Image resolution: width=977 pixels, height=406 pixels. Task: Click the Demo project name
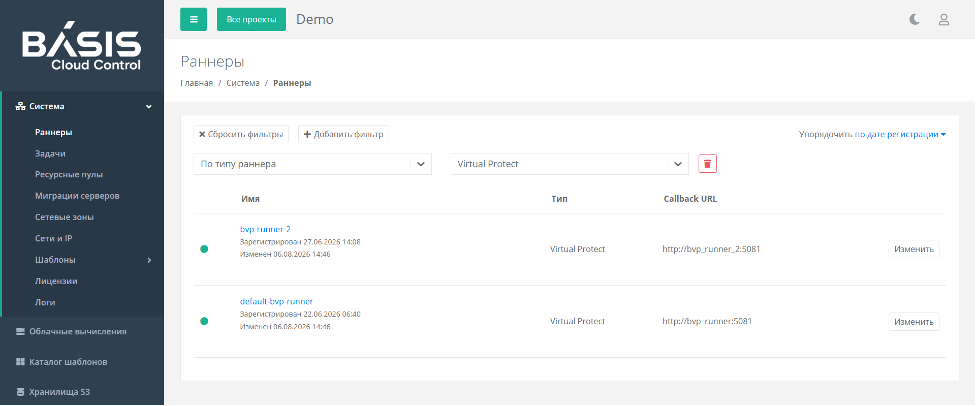(x=315, y=19)
